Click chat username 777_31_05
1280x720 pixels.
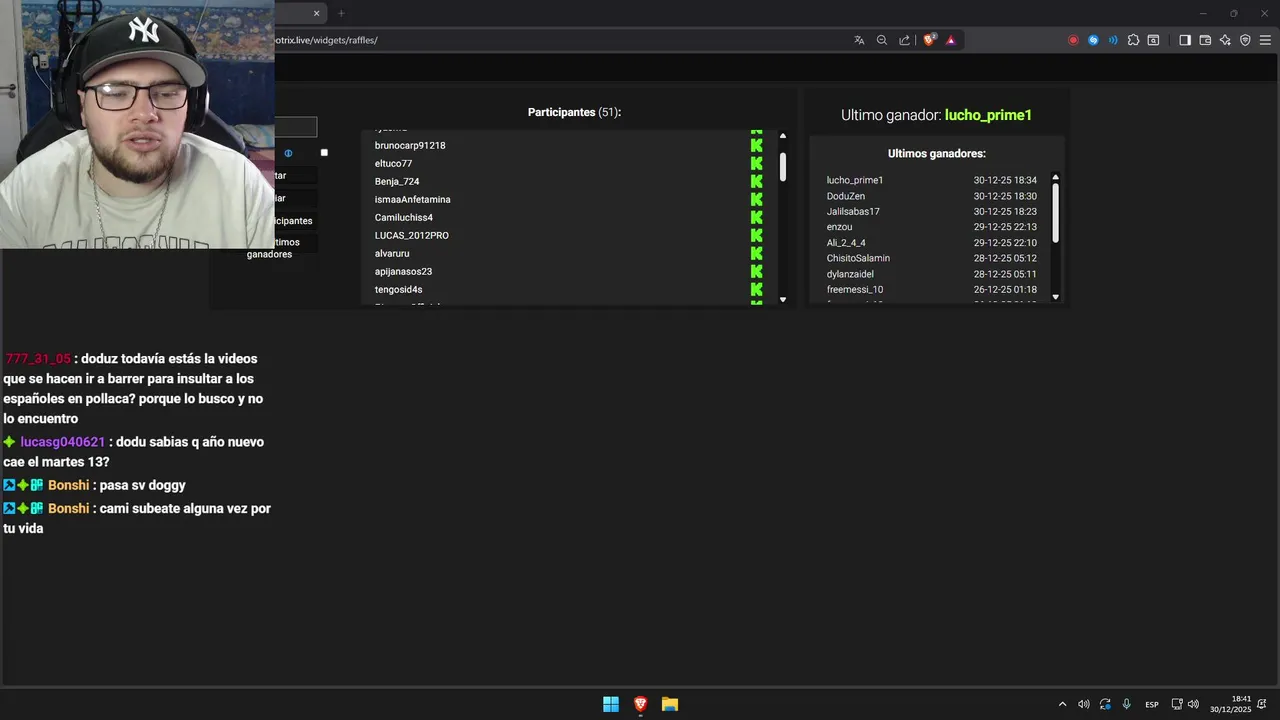tap(38, 359)
